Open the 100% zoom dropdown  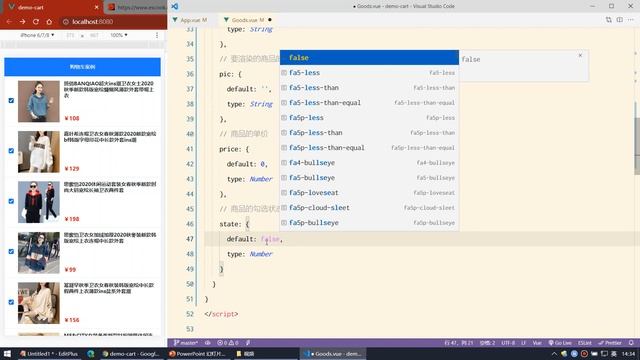point(118,36)
